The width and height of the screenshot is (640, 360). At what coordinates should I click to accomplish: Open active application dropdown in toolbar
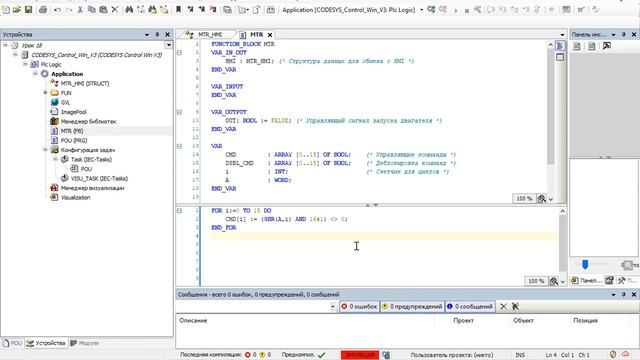pyautogui.click(x=422, y=9)
